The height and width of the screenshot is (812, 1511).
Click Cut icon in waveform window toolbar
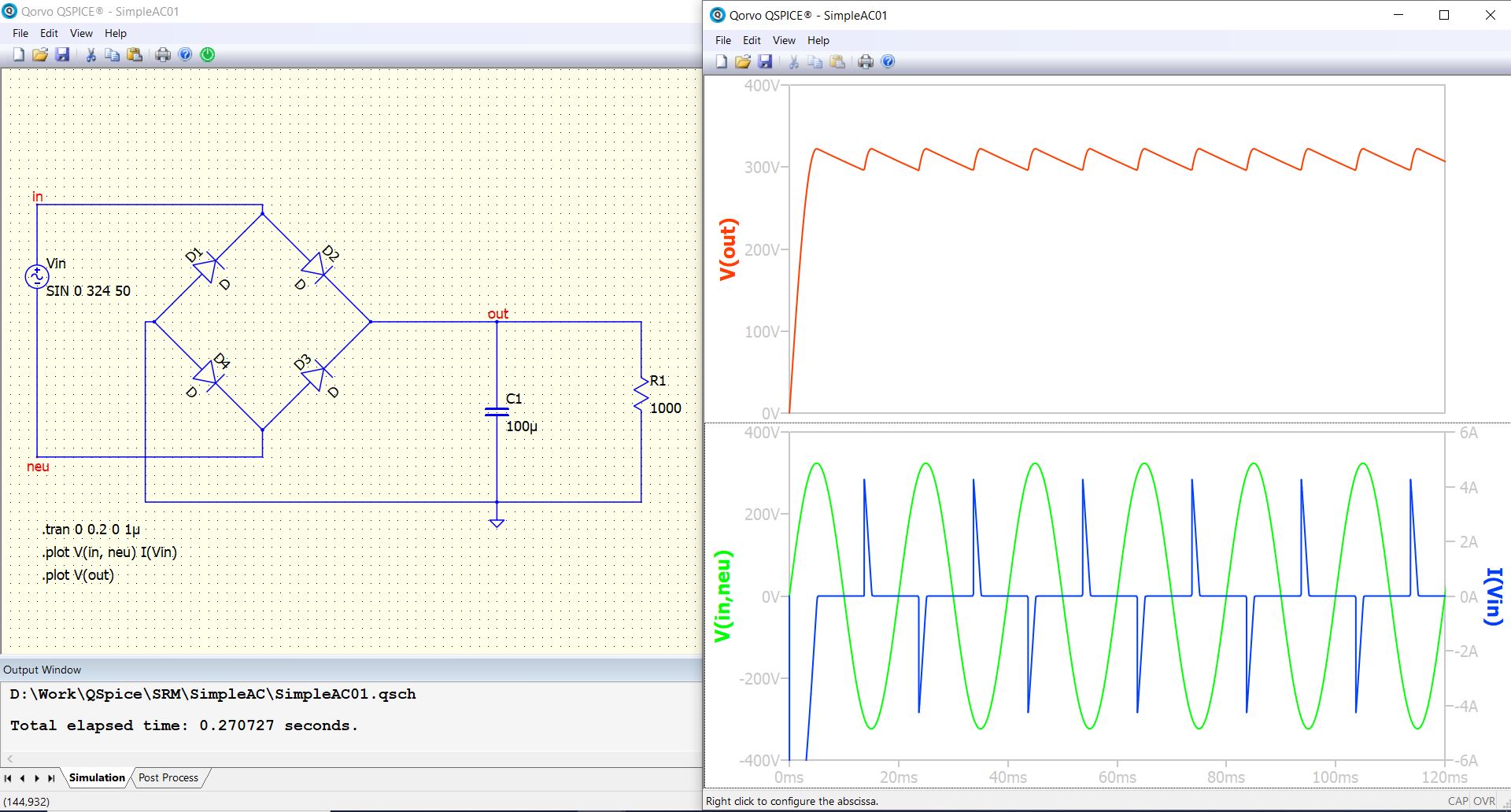tap(793, 61)
